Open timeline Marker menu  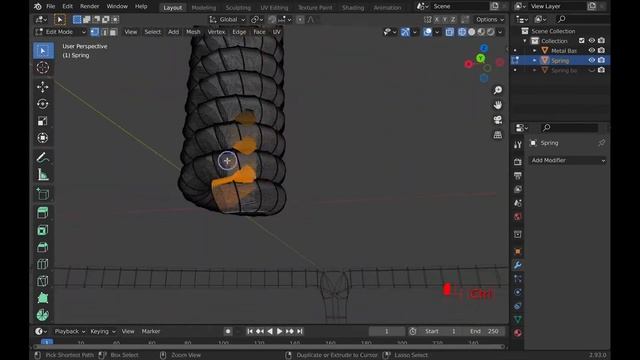click(x=151, y=331)
